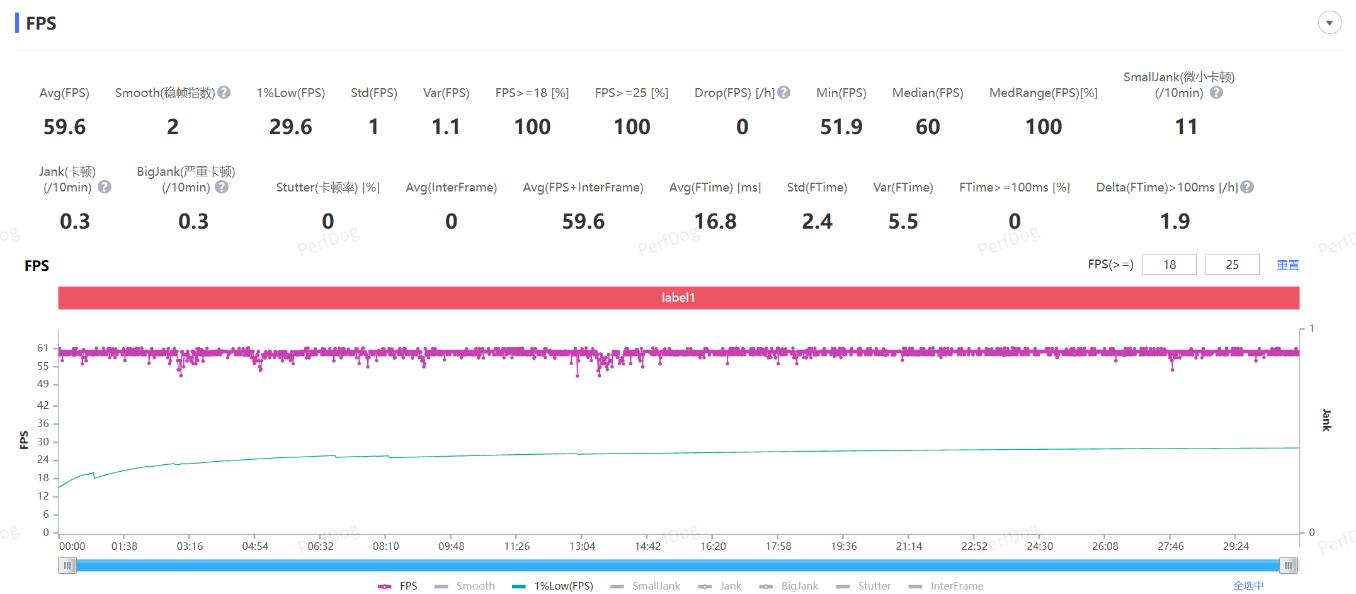The image size is (1356, 594).
Task: Click the help icon by Delta(FTime)>100ms
Action: [x=1247, y=187]
